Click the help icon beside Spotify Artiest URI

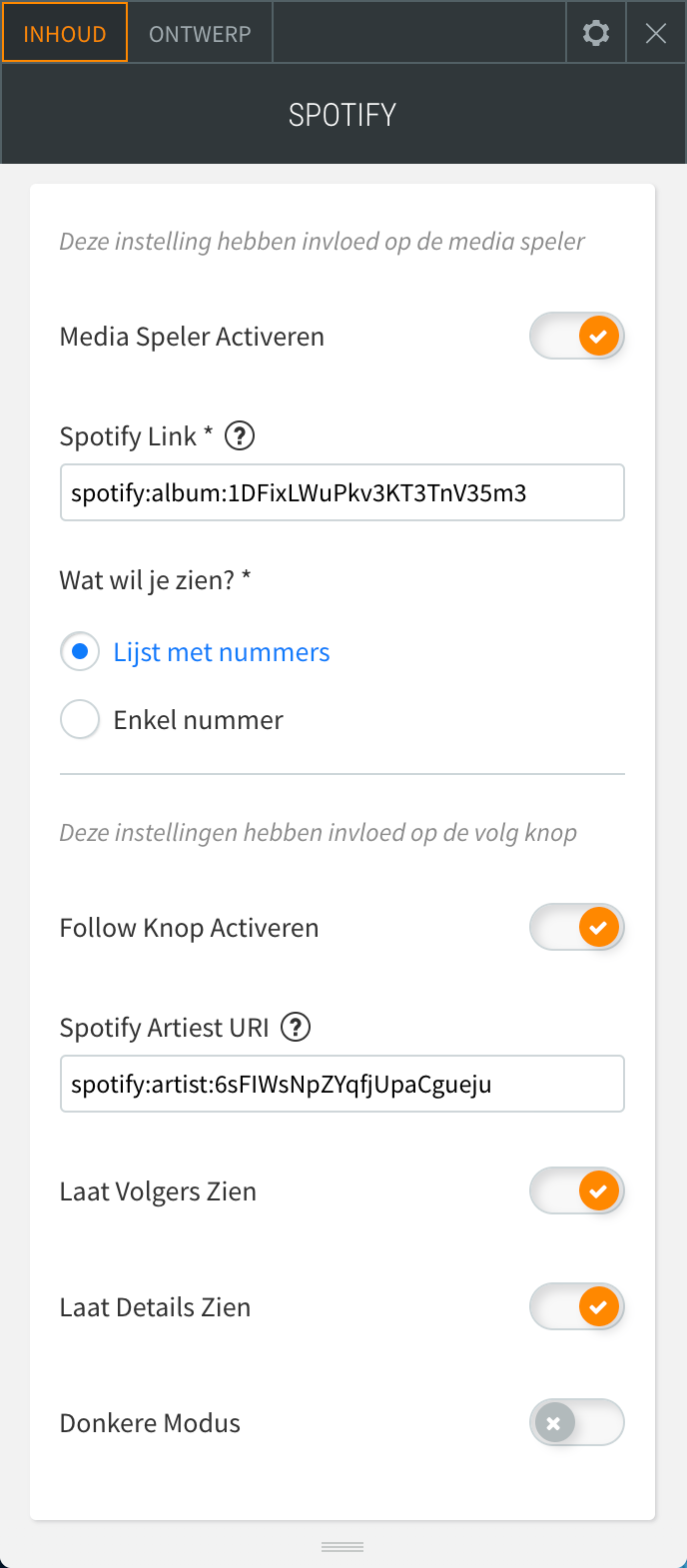(296, 1028)
